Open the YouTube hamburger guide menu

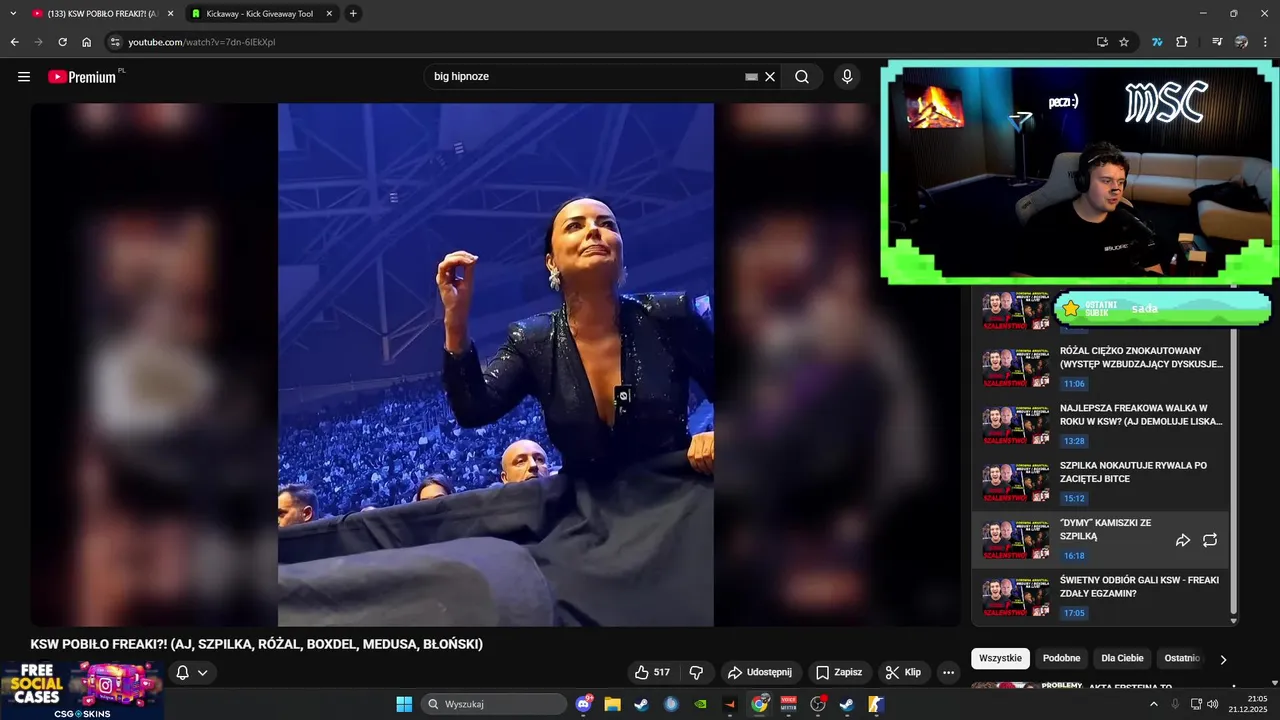tap(24, 77)
